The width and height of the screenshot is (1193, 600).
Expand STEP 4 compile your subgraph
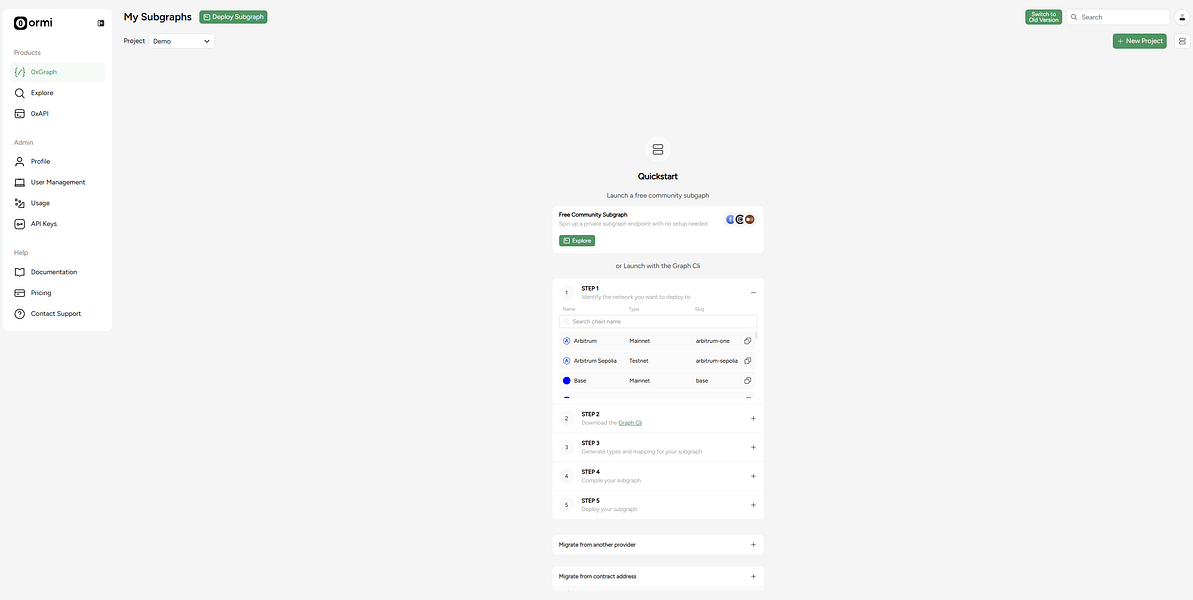click(753, 476)
